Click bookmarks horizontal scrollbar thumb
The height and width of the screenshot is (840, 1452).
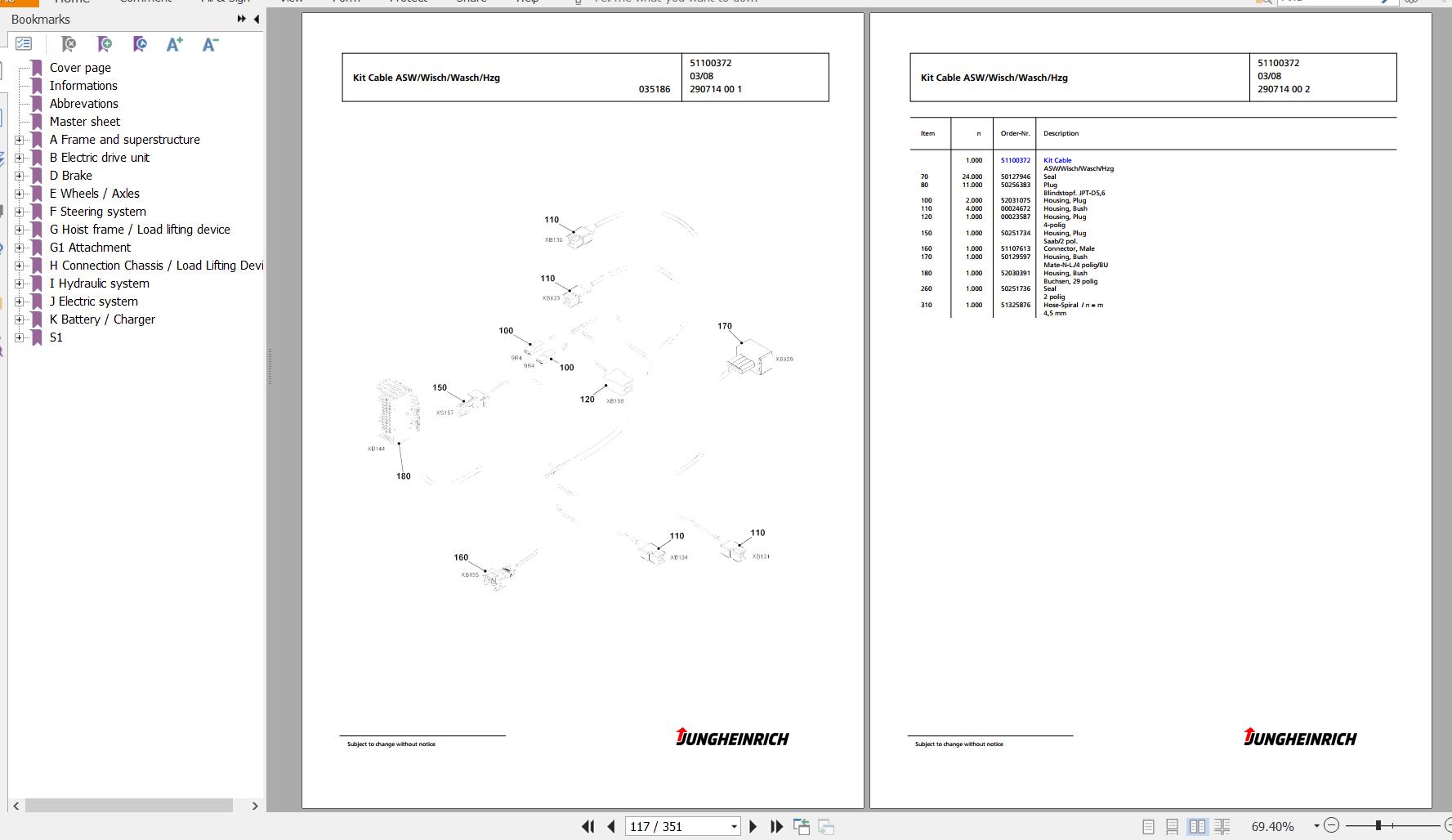(129, 806)
